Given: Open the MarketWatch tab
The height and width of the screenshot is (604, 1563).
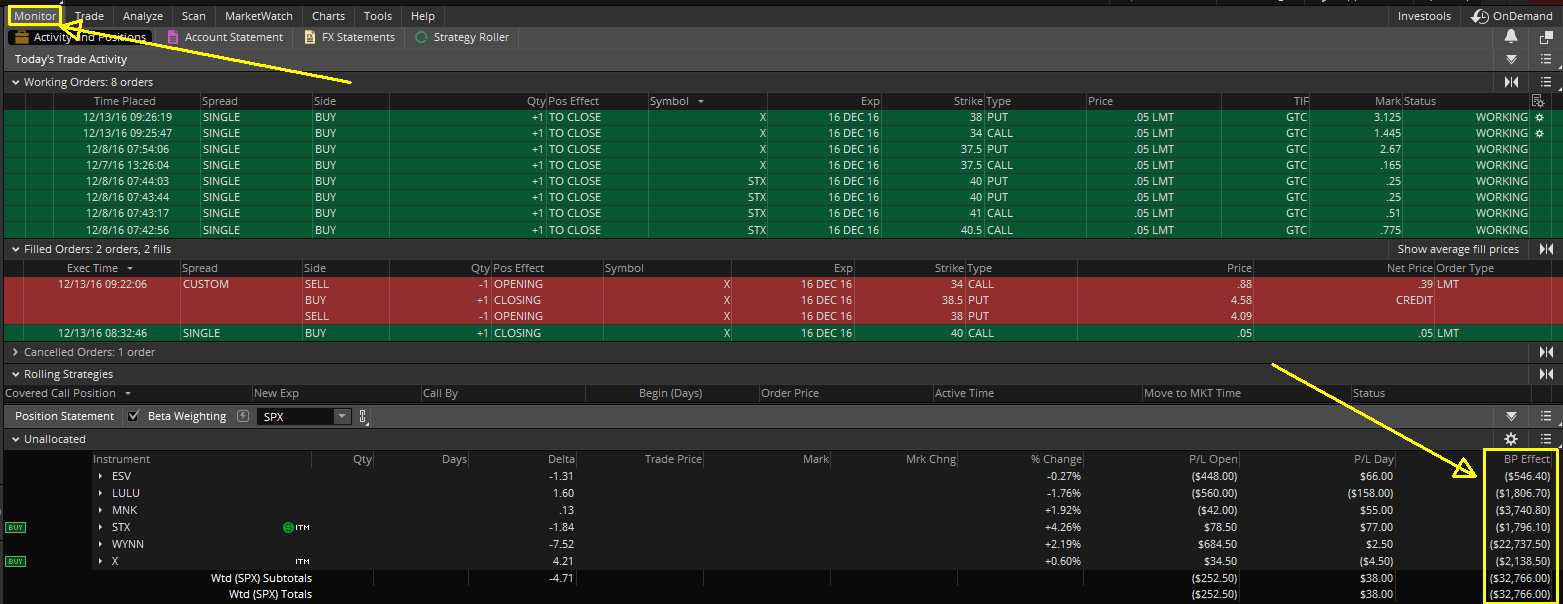Looking at the screenshot, I should point(259,16).
